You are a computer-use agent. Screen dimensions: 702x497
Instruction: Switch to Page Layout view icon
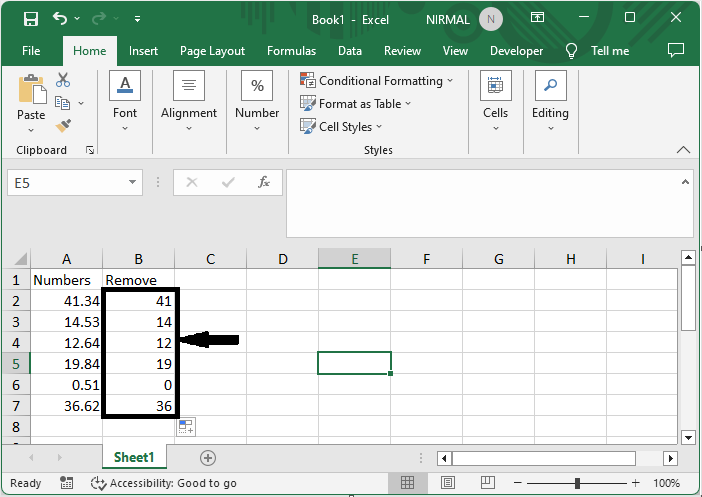click(x=447, y=482)
